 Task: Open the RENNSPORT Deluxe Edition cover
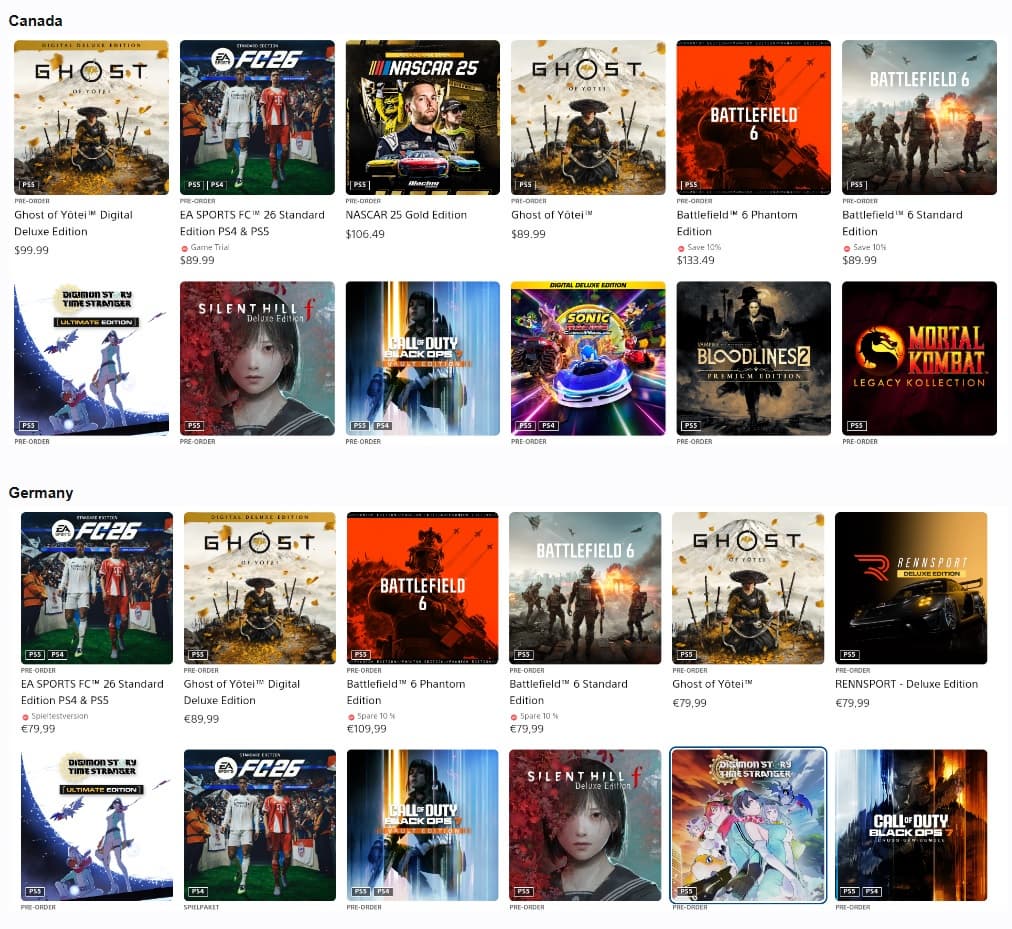[x=911, y=588]
